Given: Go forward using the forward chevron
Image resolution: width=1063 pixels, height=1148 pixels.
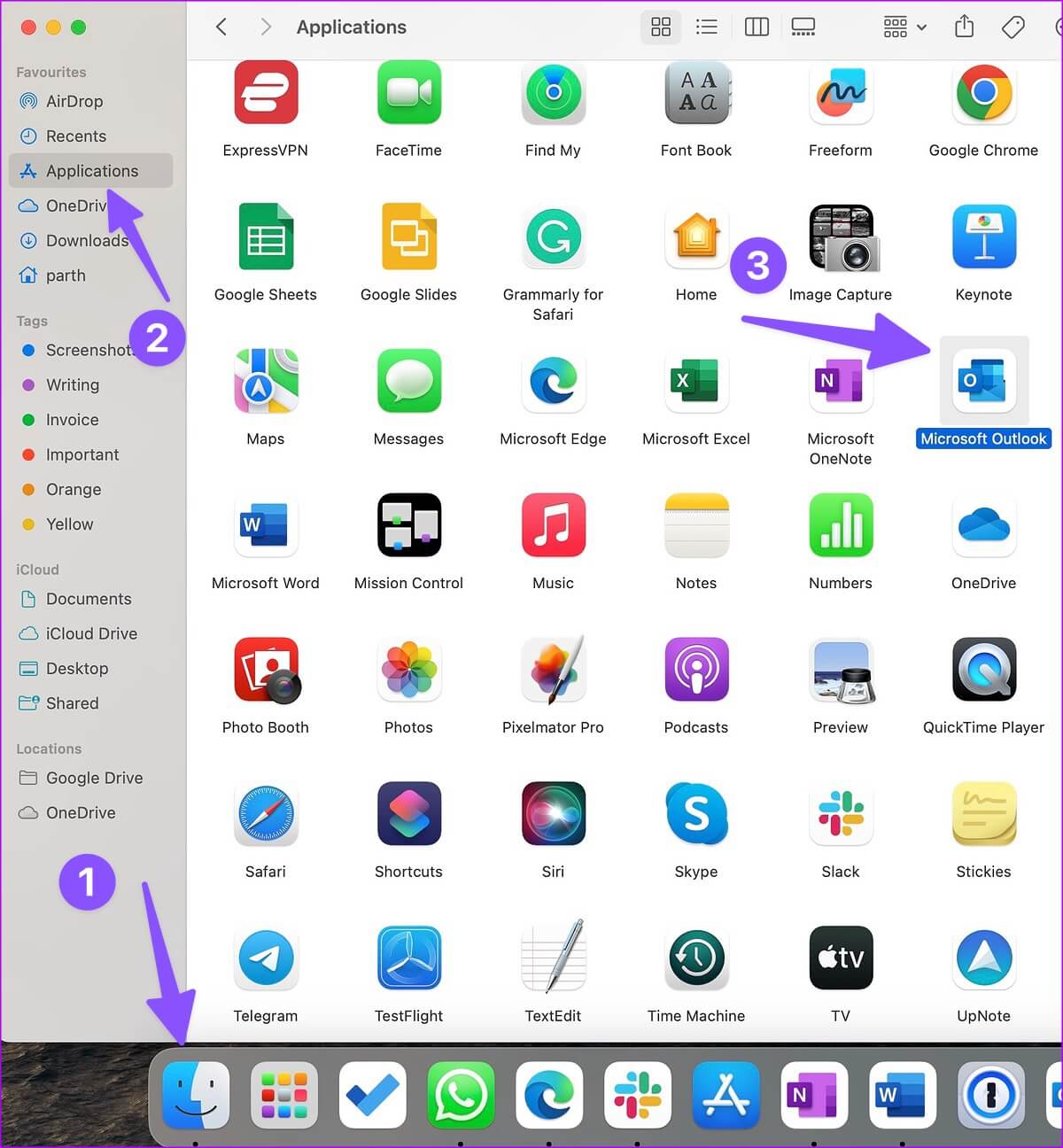Looking at the screenshot, I should pyautogui.click(x=265, y=27).
